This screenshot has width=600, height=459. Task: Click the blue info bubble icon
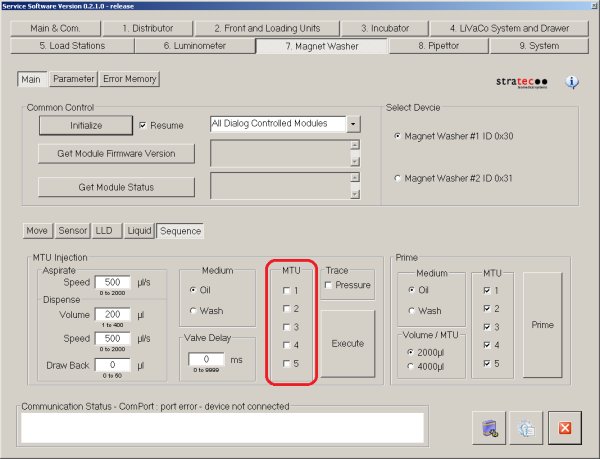(x=573, y=82)
